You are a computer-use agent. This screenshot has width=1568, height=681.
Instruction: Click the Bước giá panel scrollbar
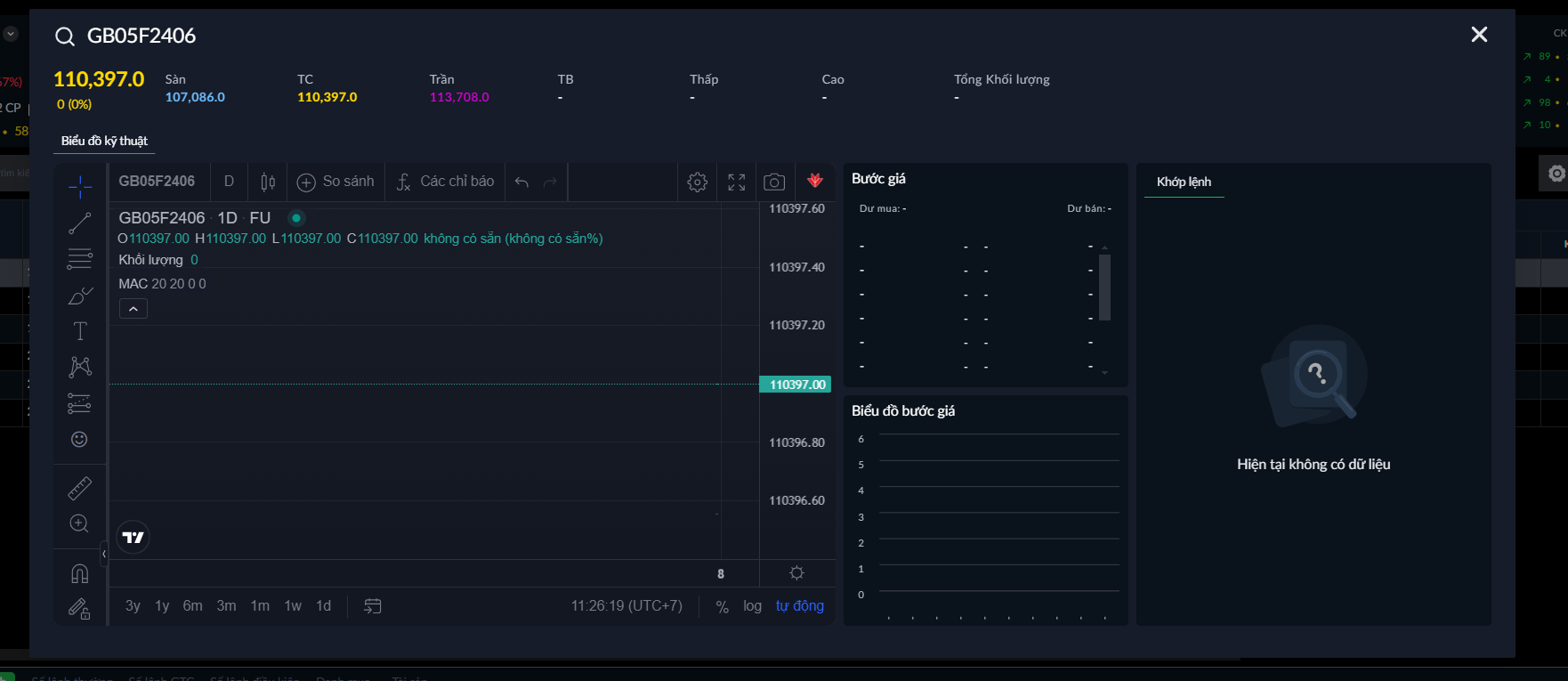pyautogui.click(x=1104, y=287)
